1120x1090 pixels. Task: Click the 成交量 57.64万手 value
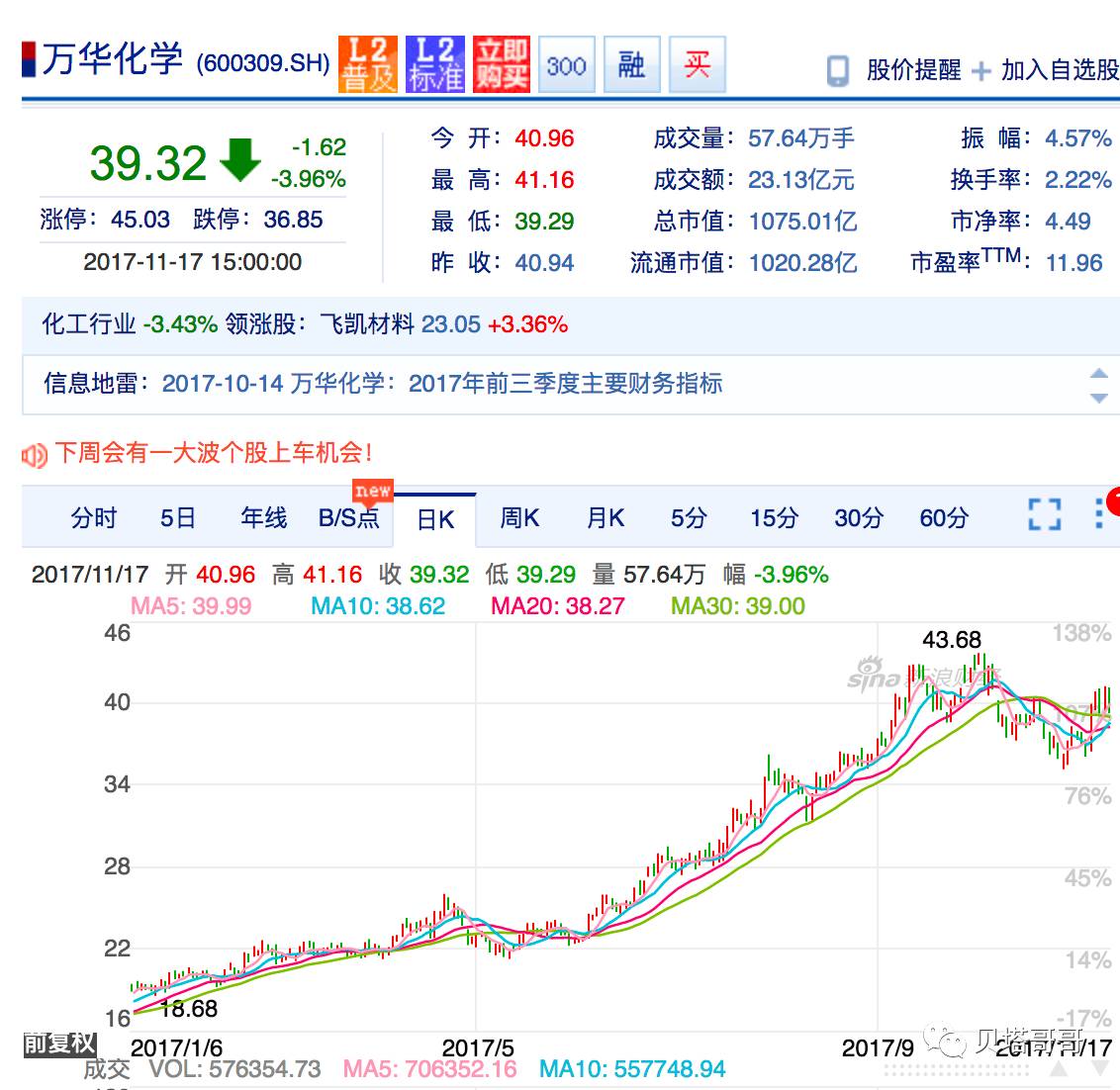pos(800,137)
